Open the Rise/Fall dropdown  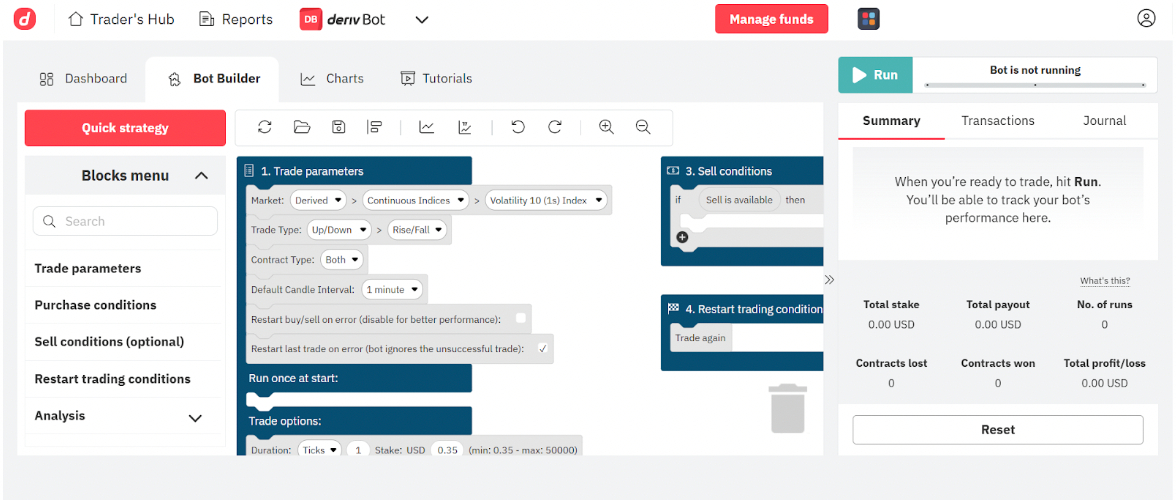[x=417, y=230]
